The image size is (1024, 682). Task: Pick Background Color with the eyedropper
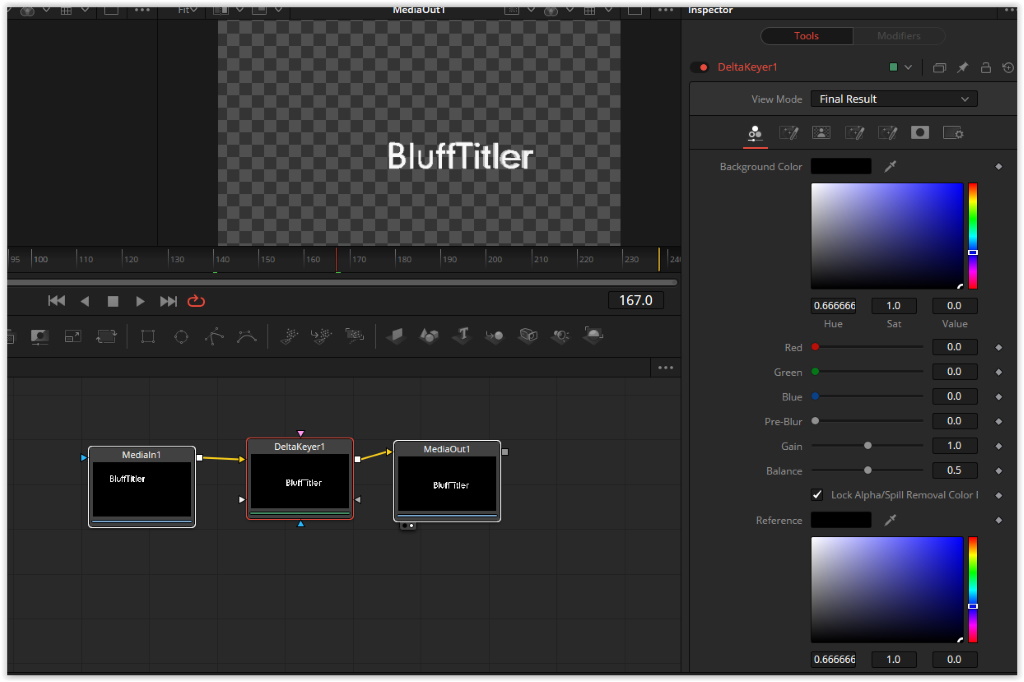[890, 167]
